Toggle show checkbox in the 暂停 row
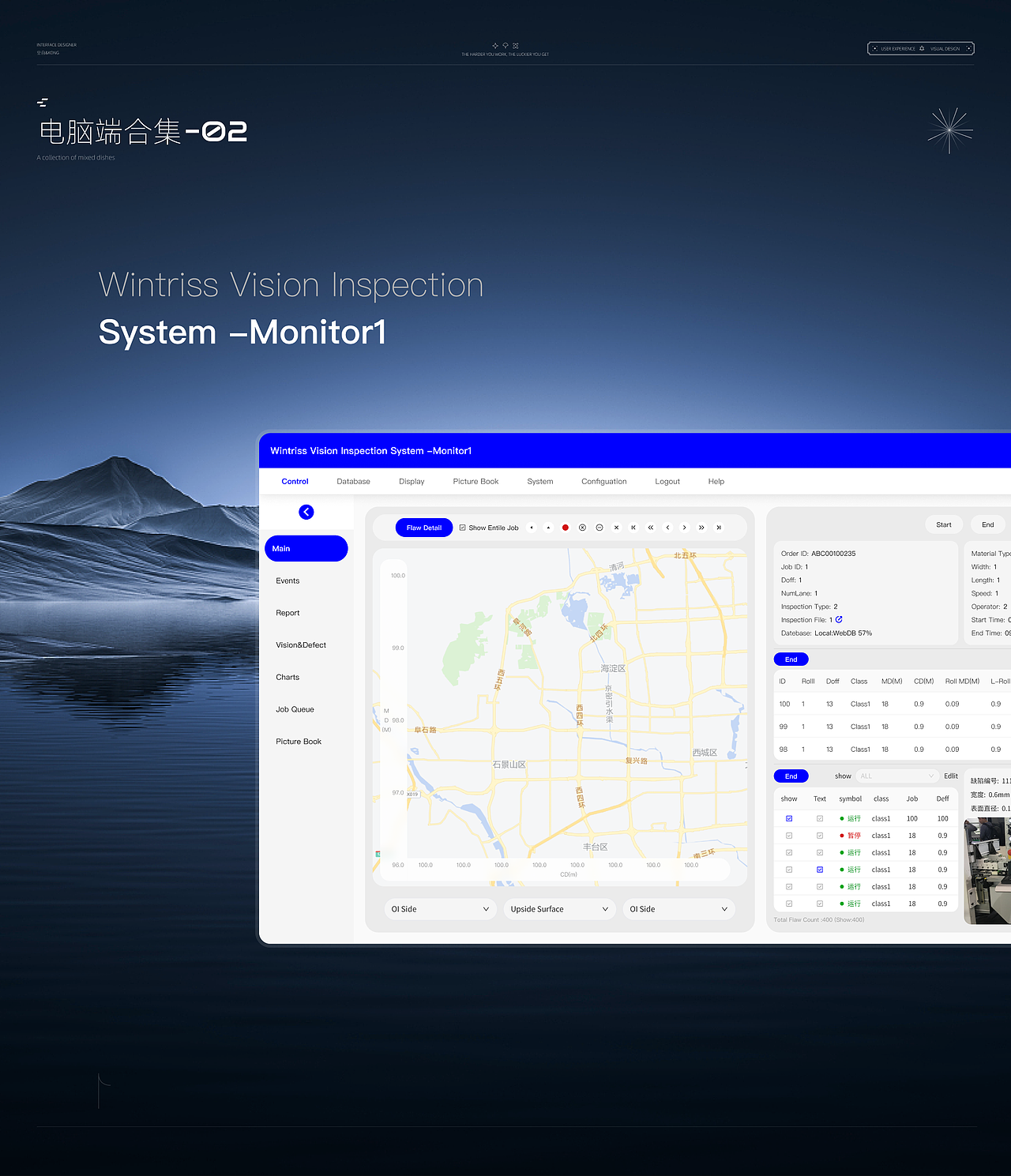The image size is (1011, 1176). pyautogui.click(x=789, y=836)
